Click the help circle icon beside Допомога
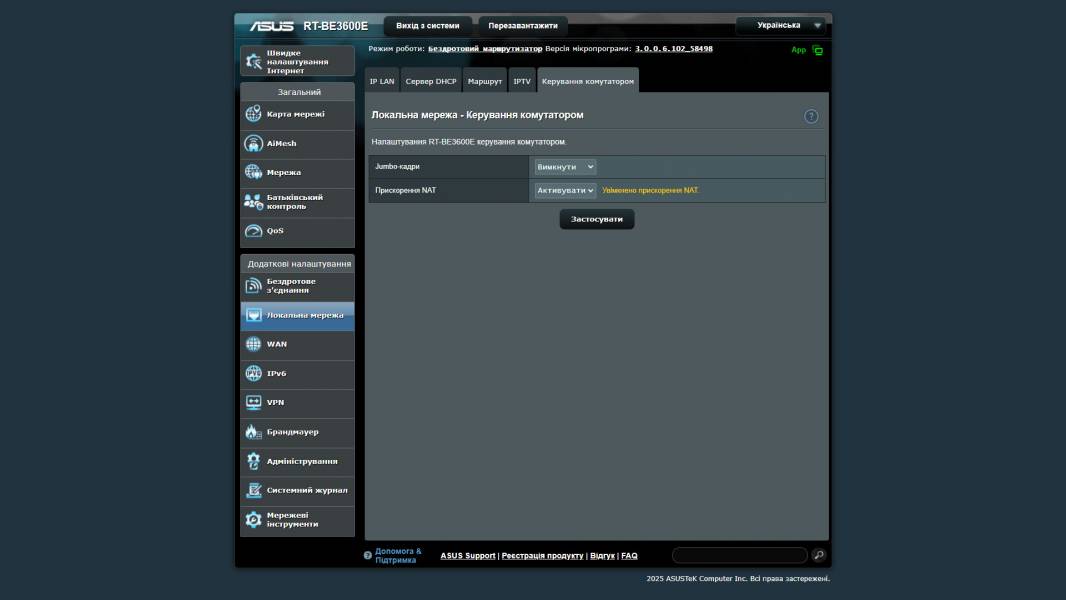 click(x=368, y=556)
